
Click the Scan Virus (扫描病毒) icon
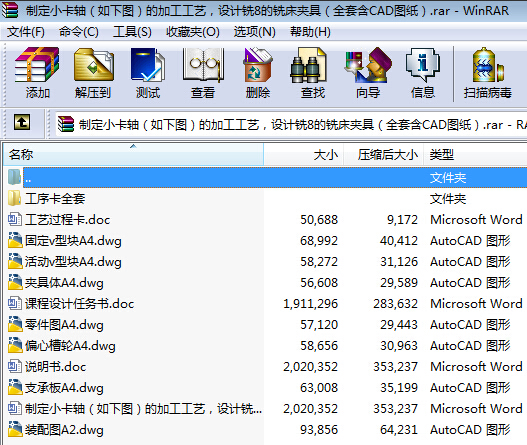click(x=488, y=65)
